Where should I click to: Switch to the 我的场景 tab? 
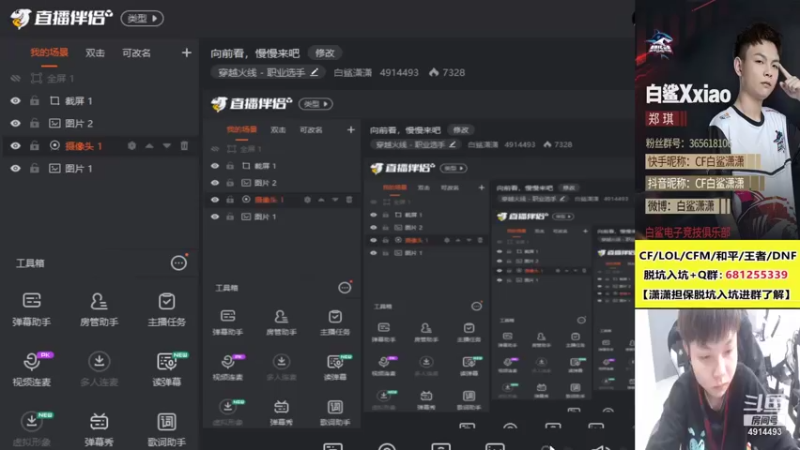tap(49, 53)
